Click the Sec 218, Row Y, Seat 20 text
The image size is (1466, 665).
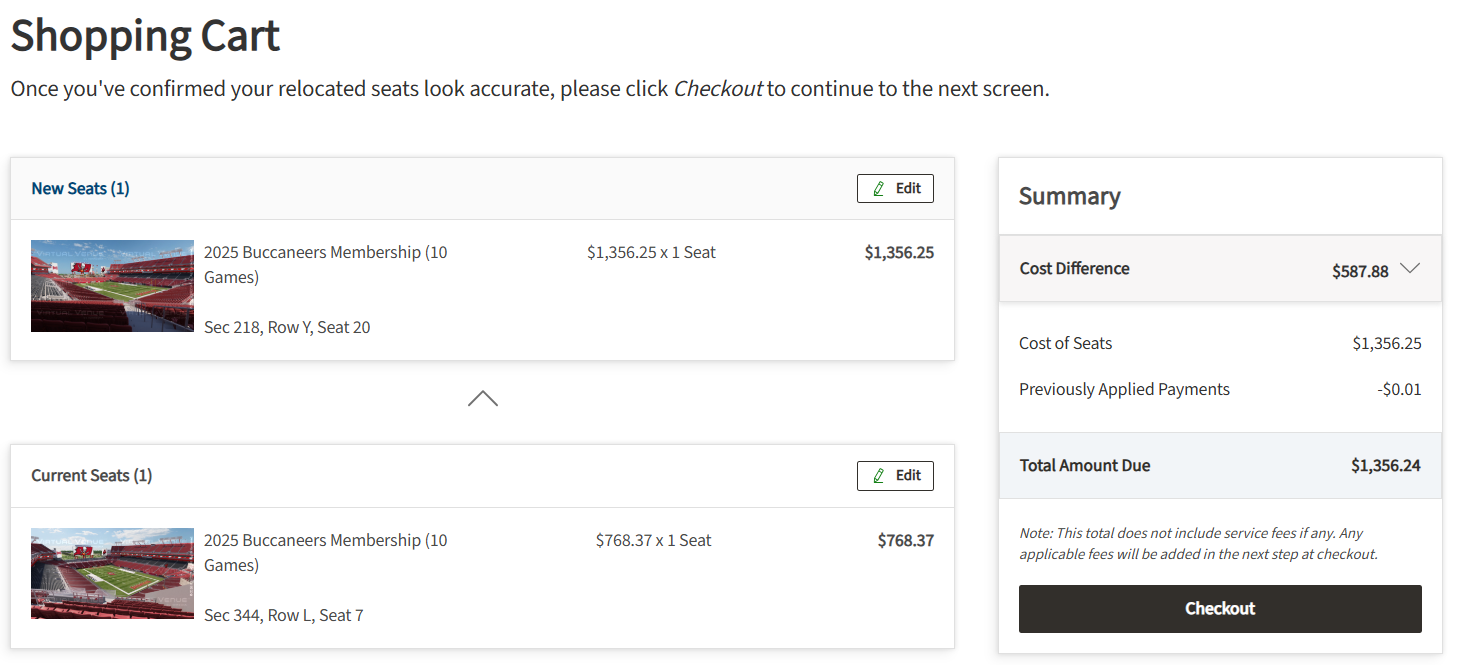tap(287, 327)
